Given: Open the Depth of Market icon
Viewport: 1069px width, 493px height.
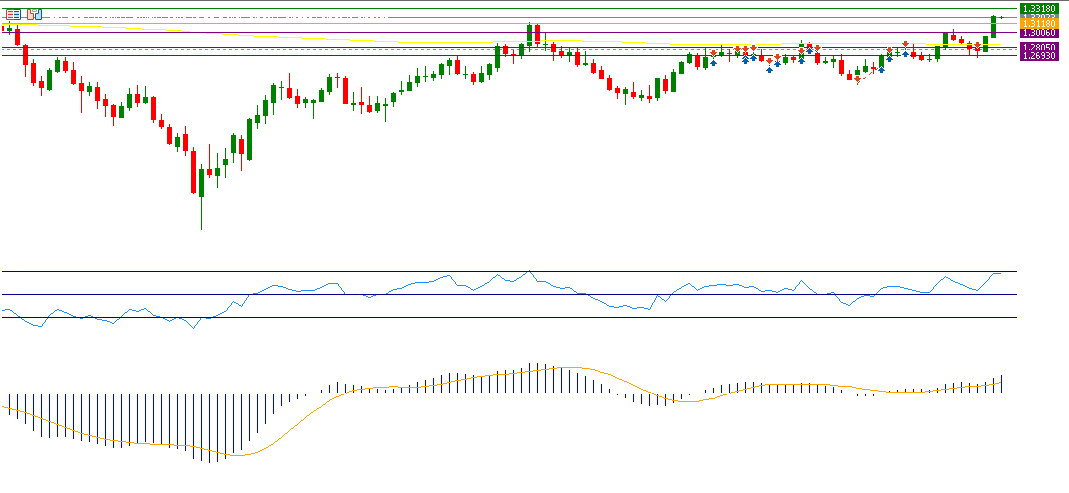Looking at the screenshot, I should tap(35, 14).
